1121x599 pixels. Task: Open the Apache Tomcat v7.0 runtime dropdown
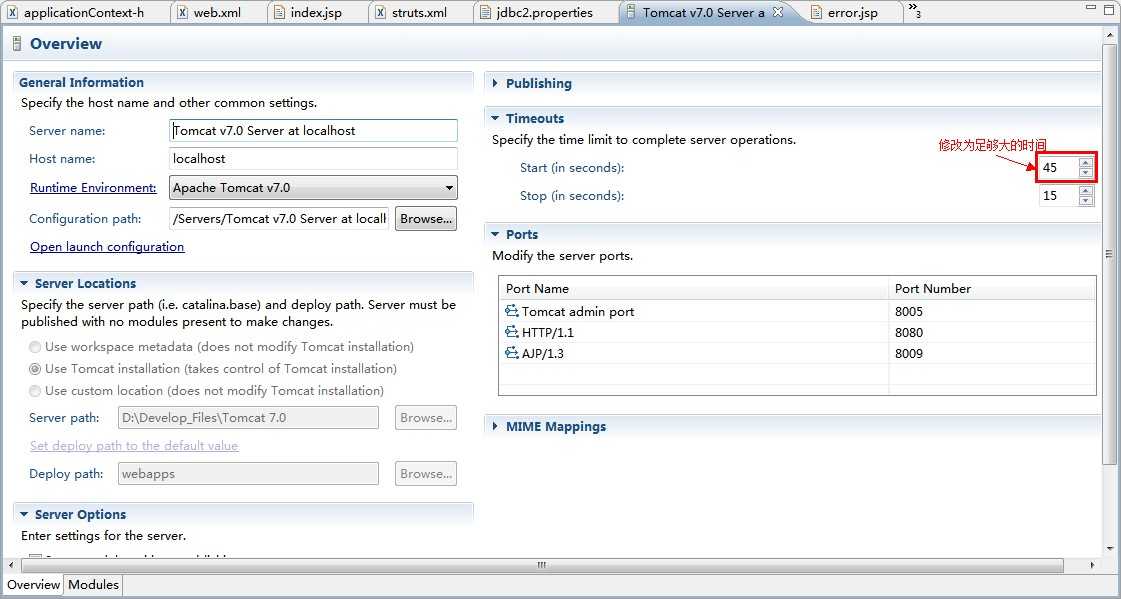pyautogui.click(x=313, y=188)
